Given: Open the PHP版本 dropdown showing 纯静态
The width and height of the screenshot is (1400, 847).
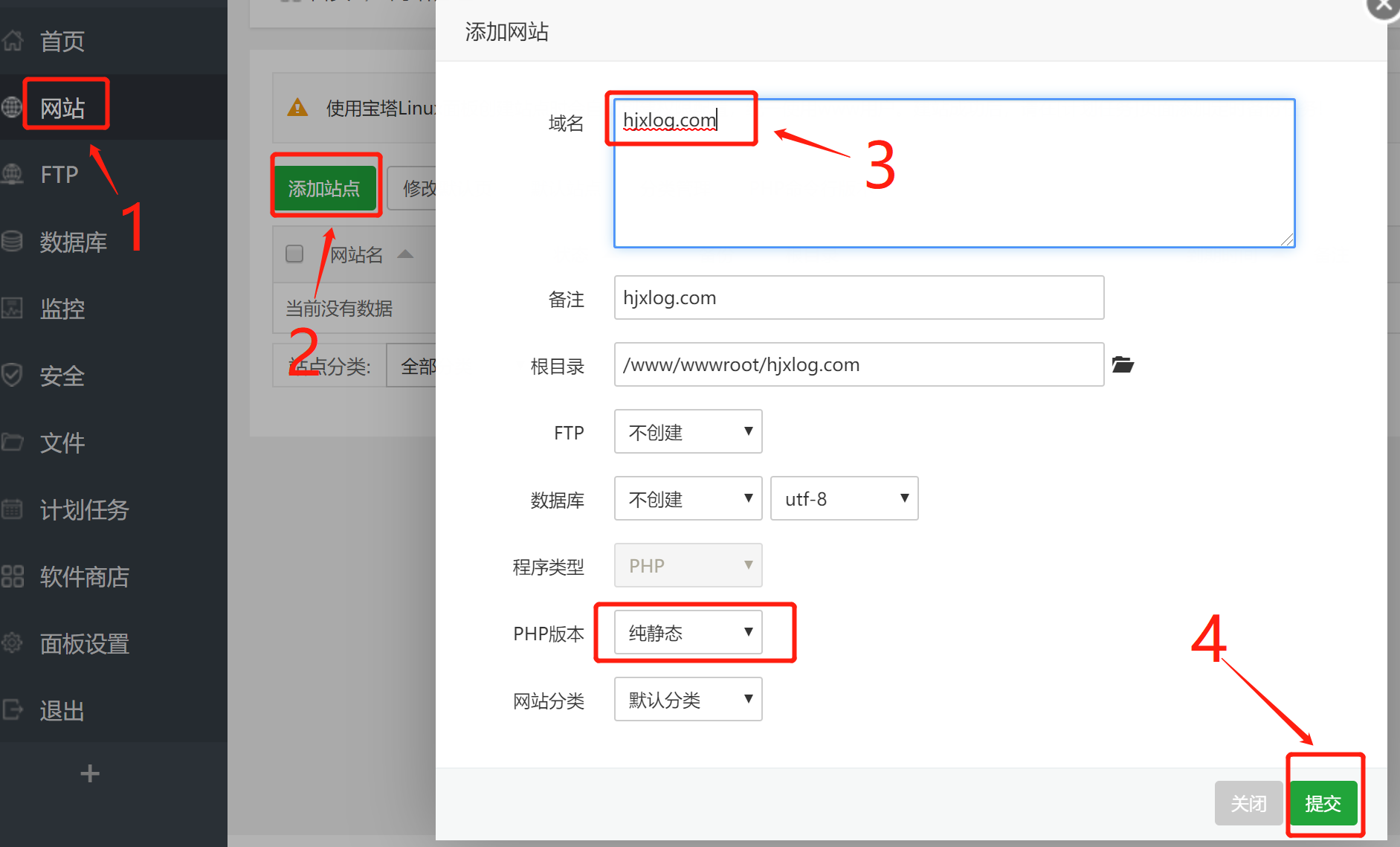Looking at the screenshot, I should click(688, 632).
